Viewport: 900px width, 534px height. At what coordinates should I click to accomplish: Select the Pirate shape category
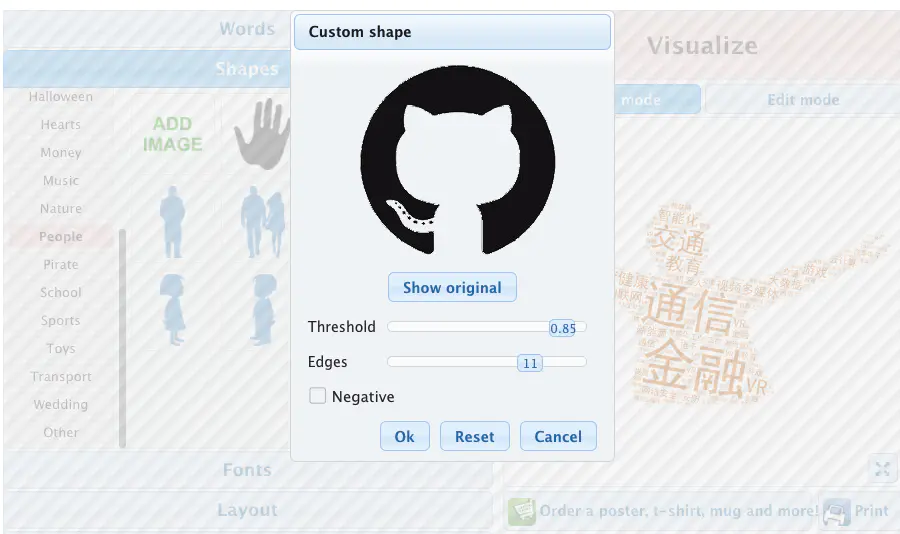tap(61, 265)
